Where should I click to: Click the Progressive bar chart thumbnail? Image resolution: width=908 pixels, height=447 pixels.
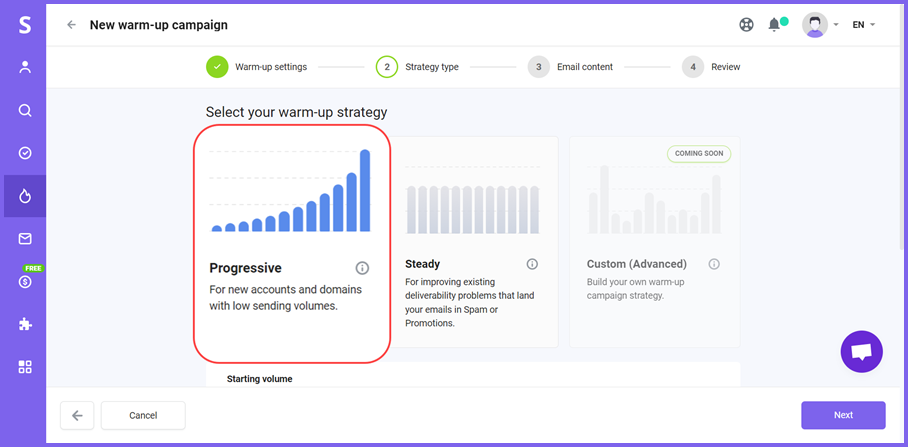291,191
